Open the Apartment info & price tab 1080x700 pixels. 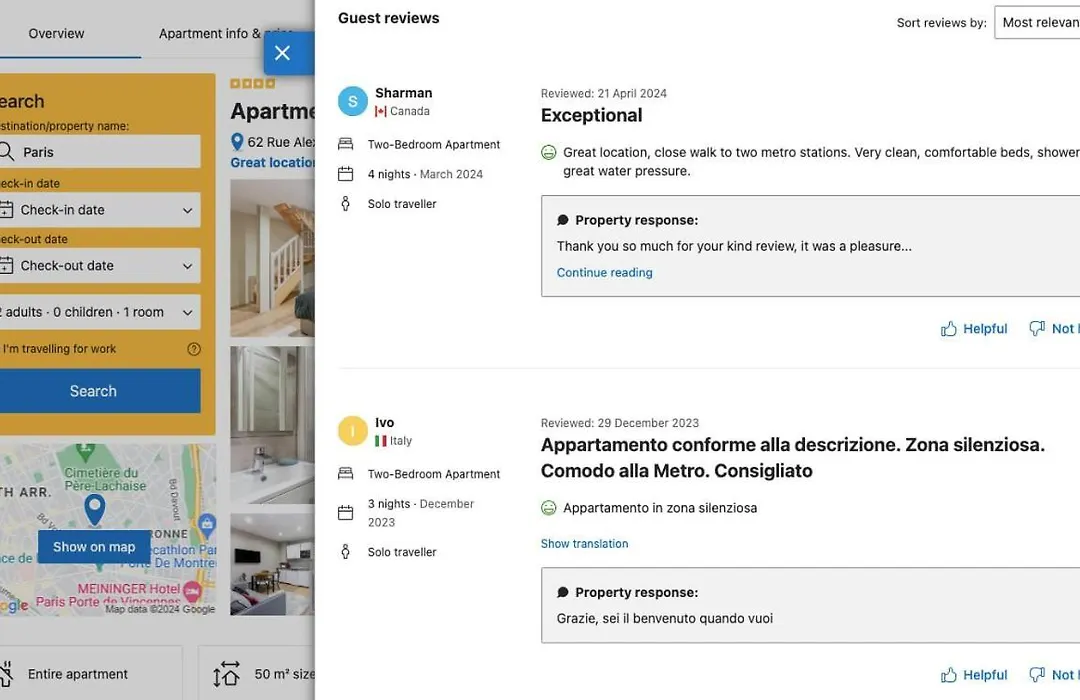point(210,33)
